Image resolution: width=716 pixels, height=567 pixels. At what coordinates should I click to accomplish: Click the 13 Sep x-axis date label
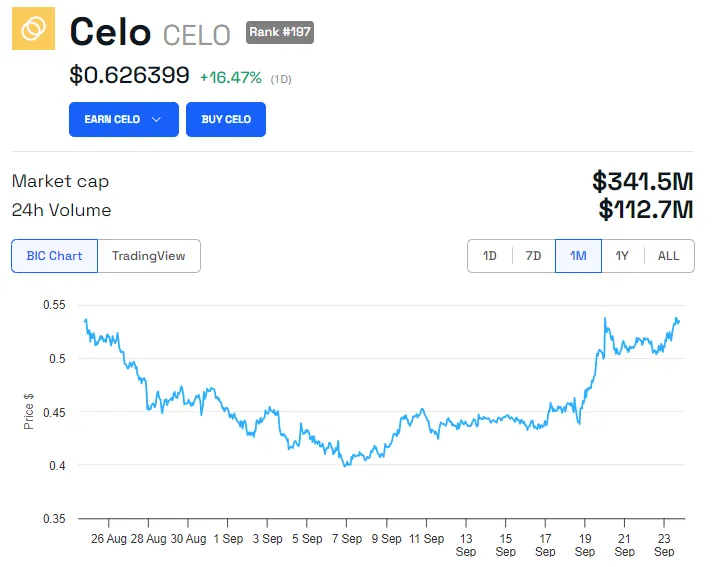[465, 544]
